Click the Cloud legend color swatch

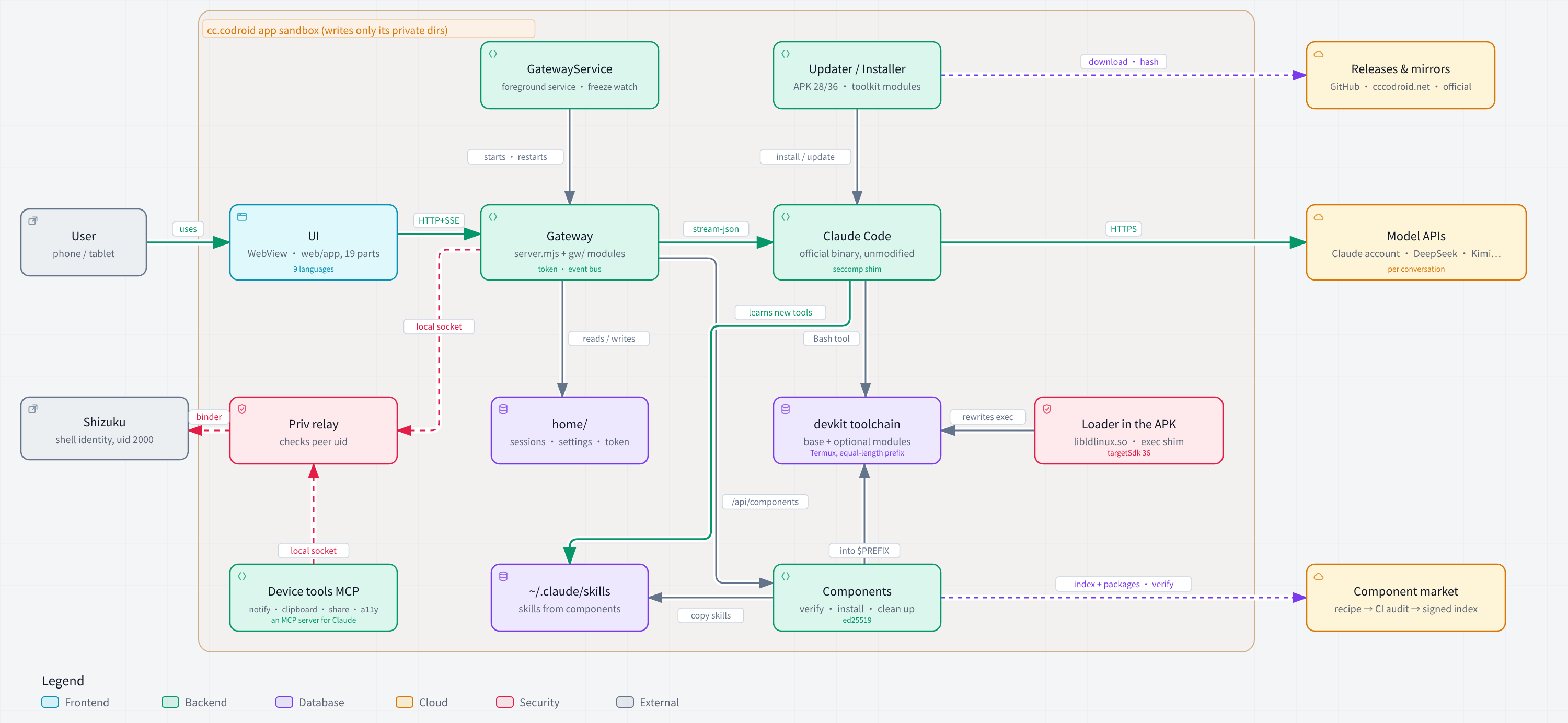pos(404,702)
